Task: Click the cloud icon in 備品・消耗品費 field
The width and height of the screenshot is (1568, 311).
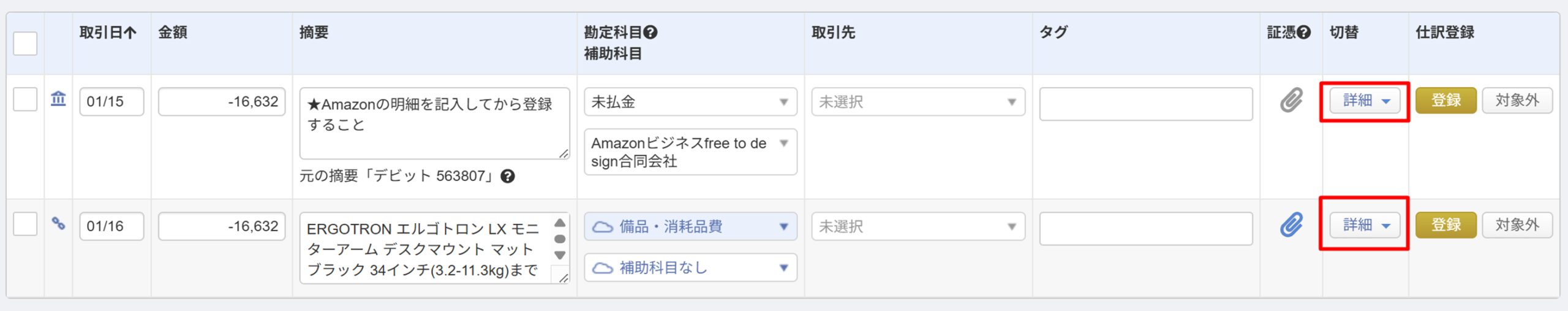Action: [x=603, y=227]
